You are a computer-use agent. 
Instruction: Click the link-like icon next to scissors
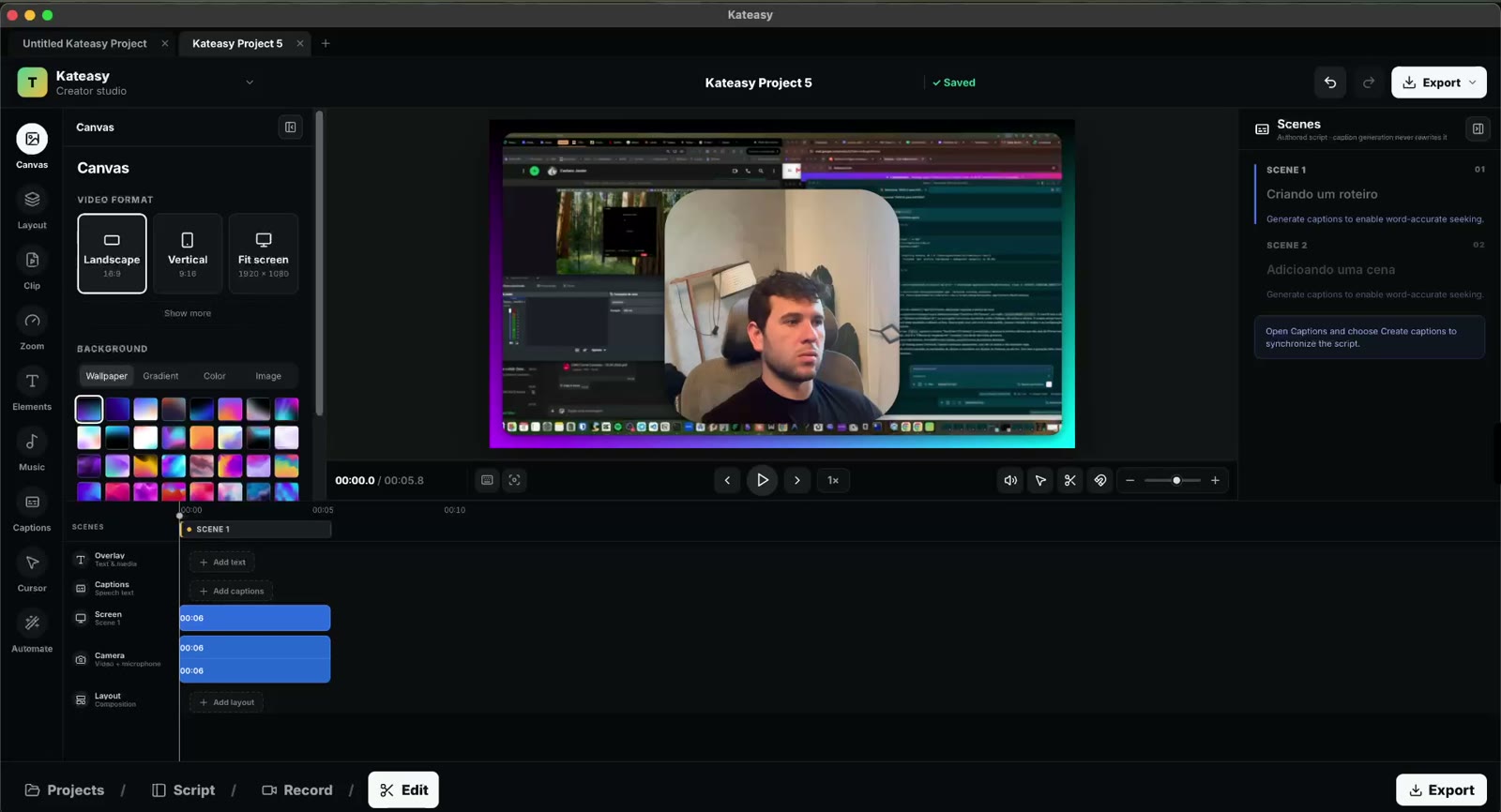(1100, 480)
